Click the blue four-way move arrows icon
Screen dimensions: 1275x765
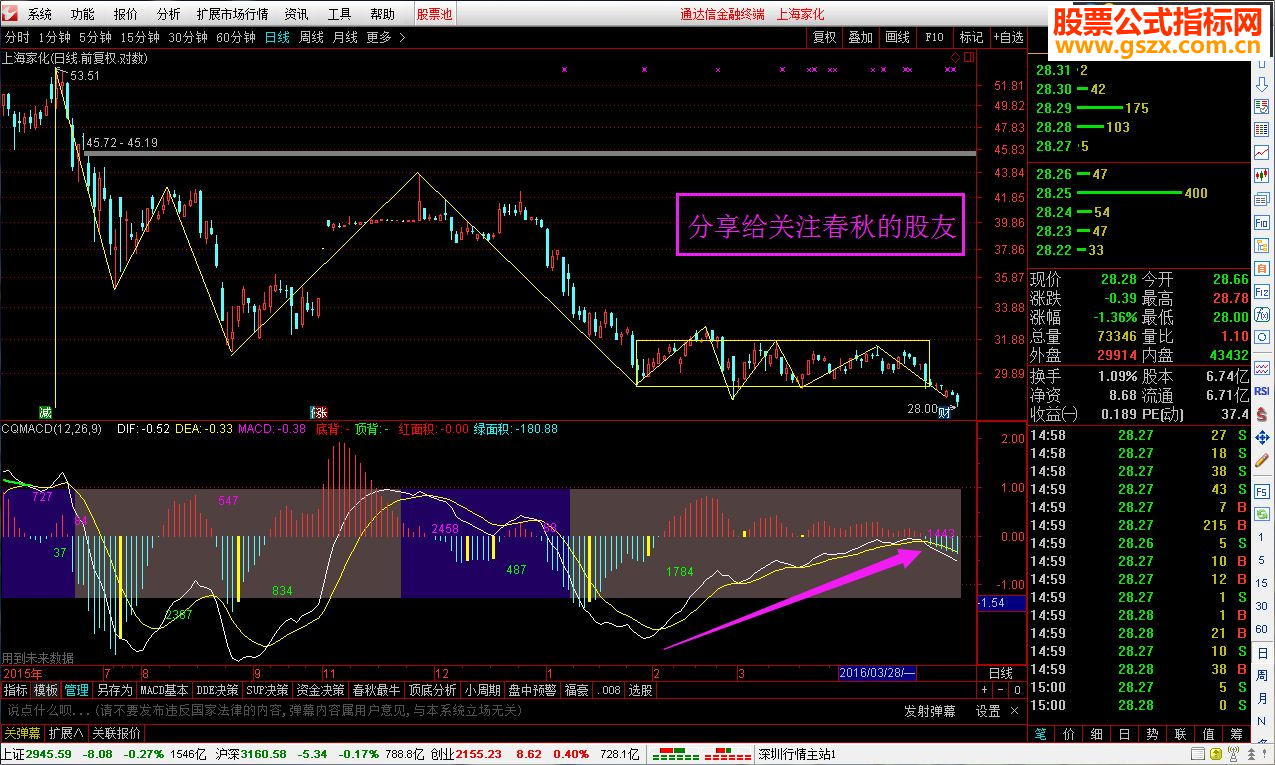[1262, 438]
